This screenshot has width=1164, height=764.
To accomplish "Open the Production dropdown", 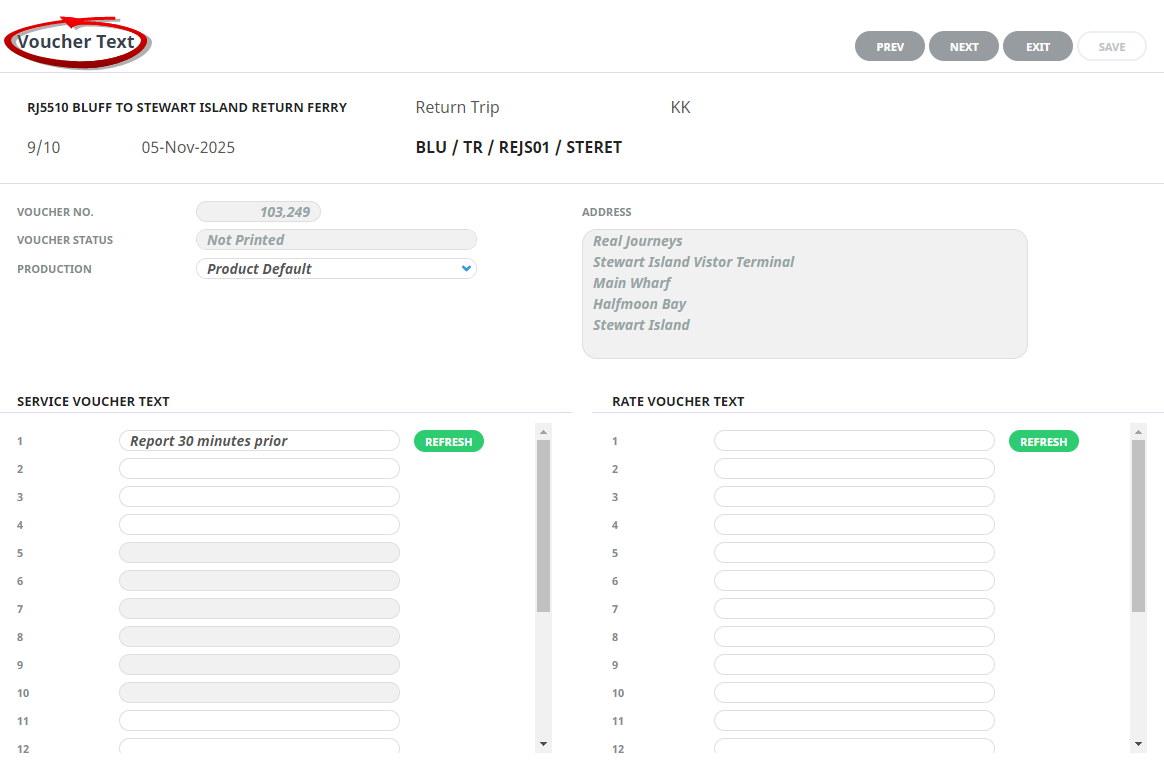I will coord(336,269).
